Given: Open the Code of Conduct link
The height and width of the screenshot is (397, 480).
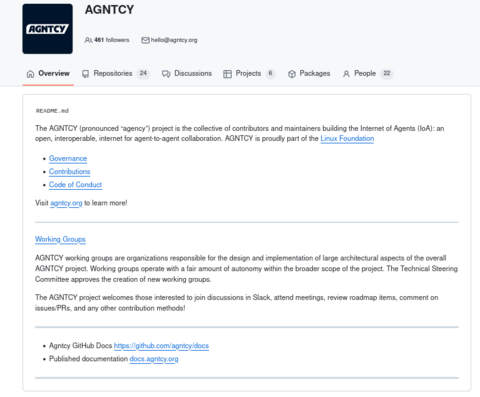Looking at the screenshot, I should (75, 185).
